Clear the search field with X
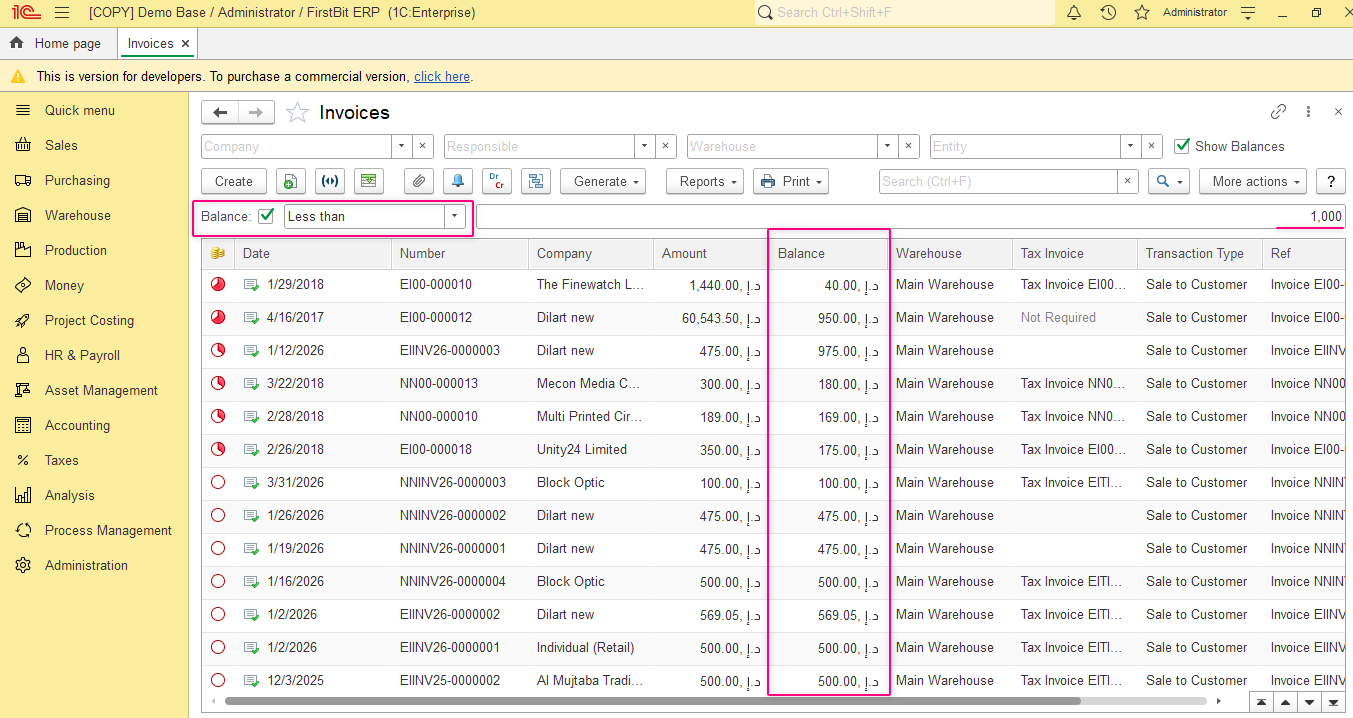1353x718 pixels. click(1128, 181)
